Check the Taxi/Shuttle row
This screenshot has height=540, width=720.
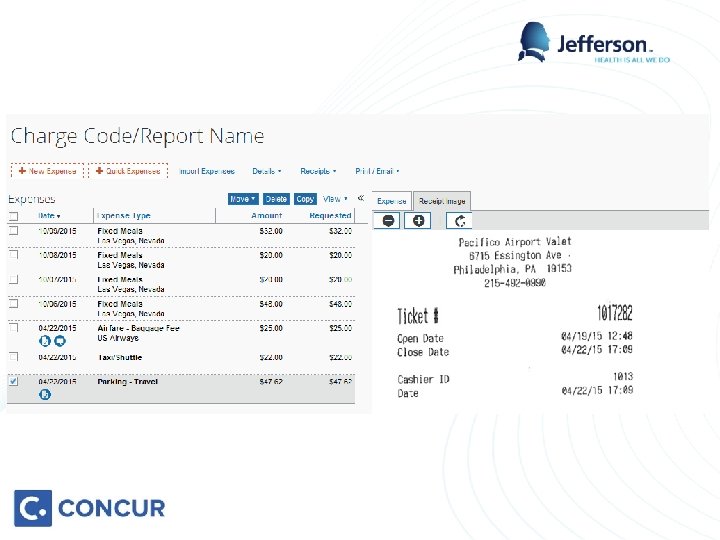(13, 356)
